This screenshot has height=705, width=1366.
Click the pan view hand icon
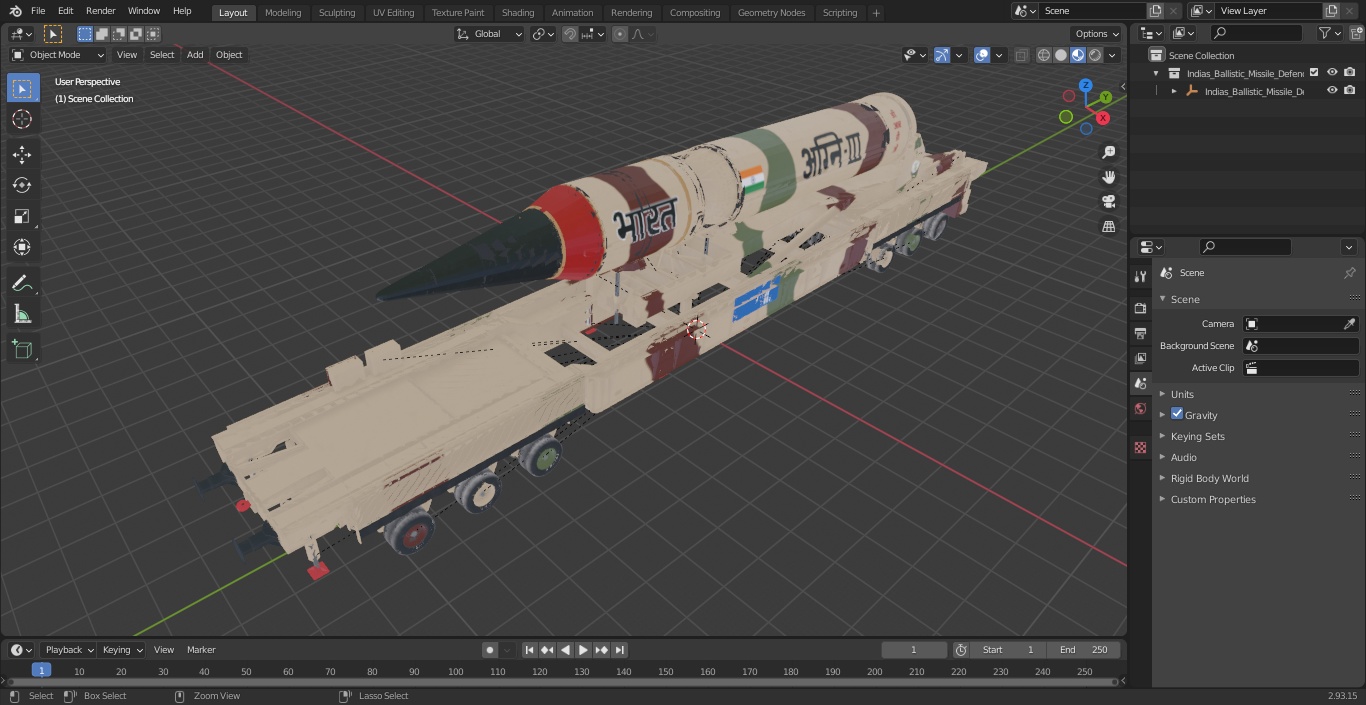[1108, 177]
